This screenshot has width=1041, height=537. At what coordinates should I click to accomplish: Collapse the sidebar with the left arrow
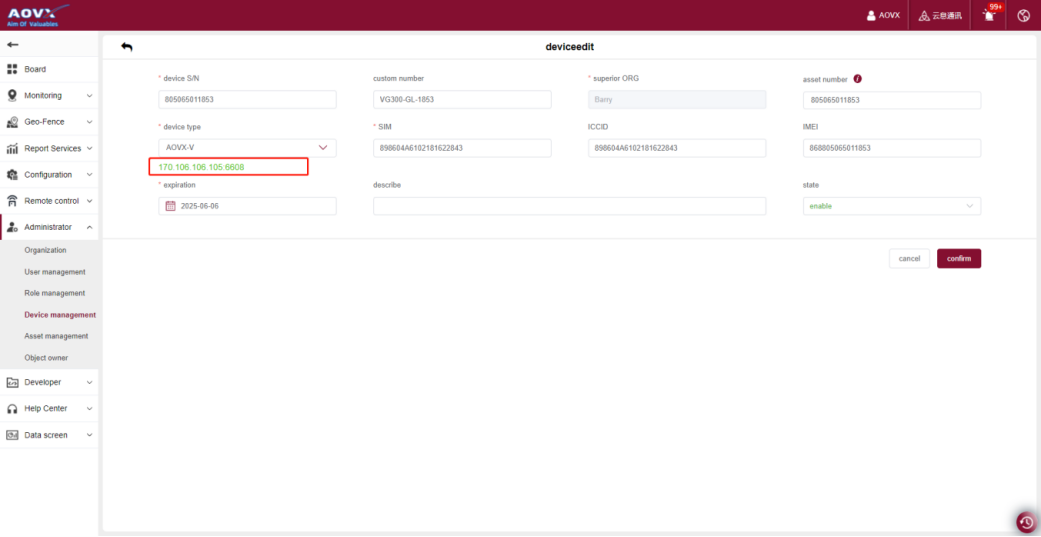click(13, 45)
